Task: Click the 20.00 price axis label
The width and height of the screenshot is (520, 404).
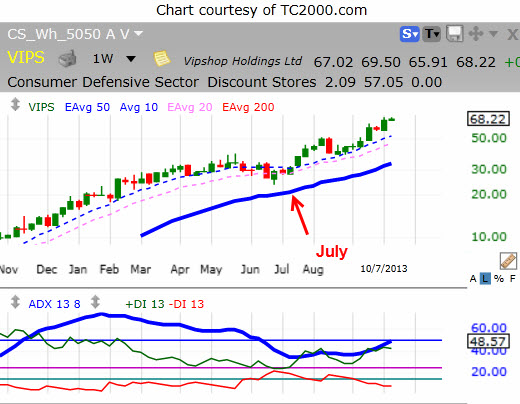Action: pos(489,194)
